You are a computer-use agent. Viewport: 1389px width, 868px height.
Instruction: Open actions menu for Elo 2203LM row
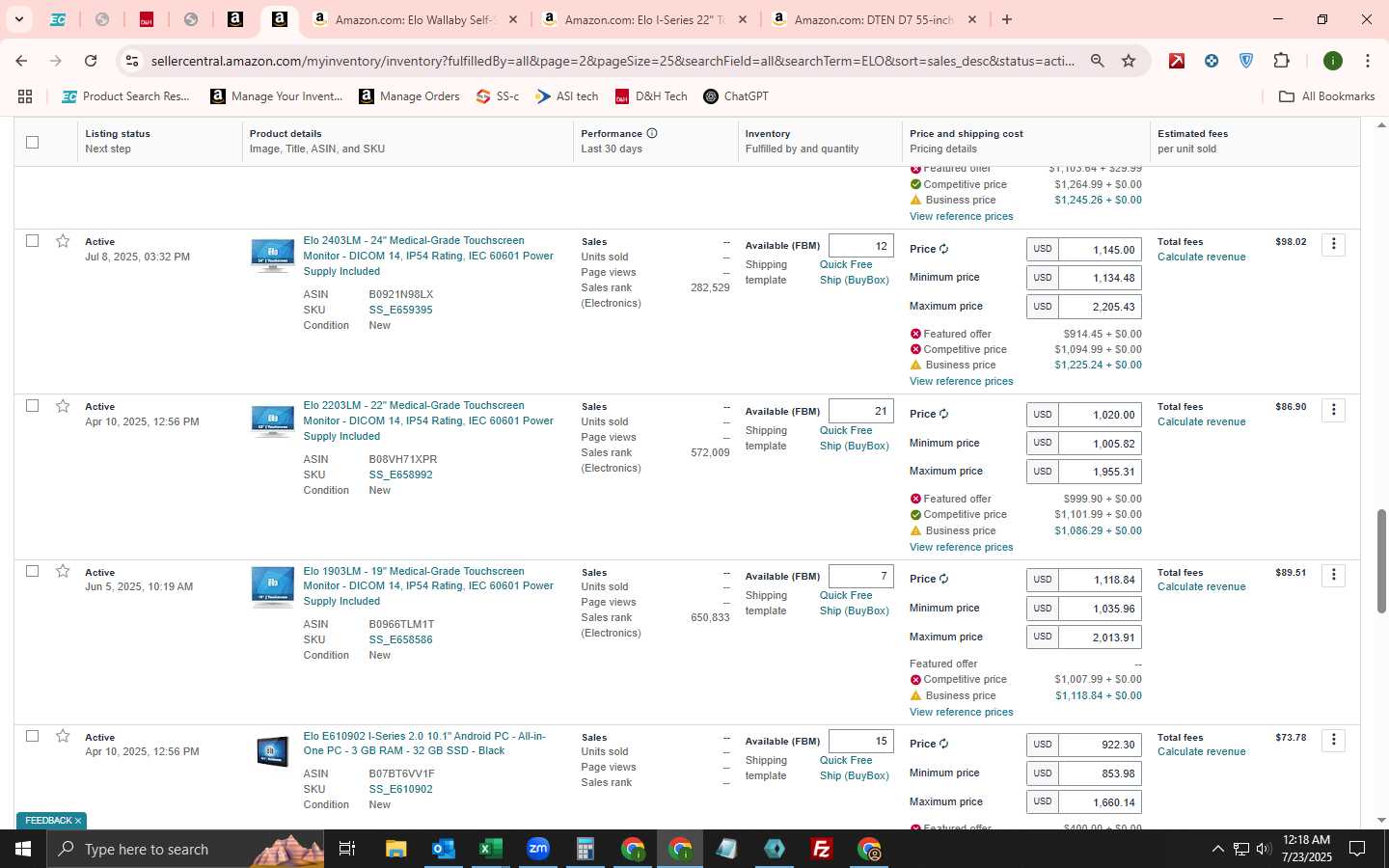(1333, 410)
